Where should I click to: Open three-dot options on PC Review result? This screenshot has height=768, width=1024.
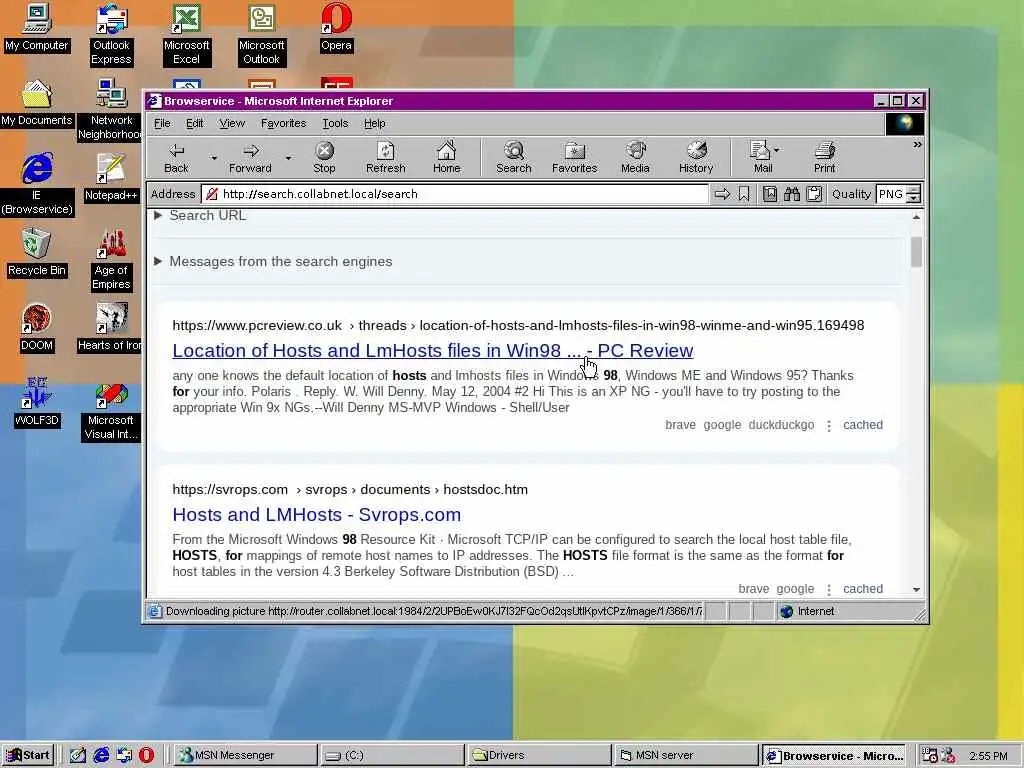coord(829,426)
